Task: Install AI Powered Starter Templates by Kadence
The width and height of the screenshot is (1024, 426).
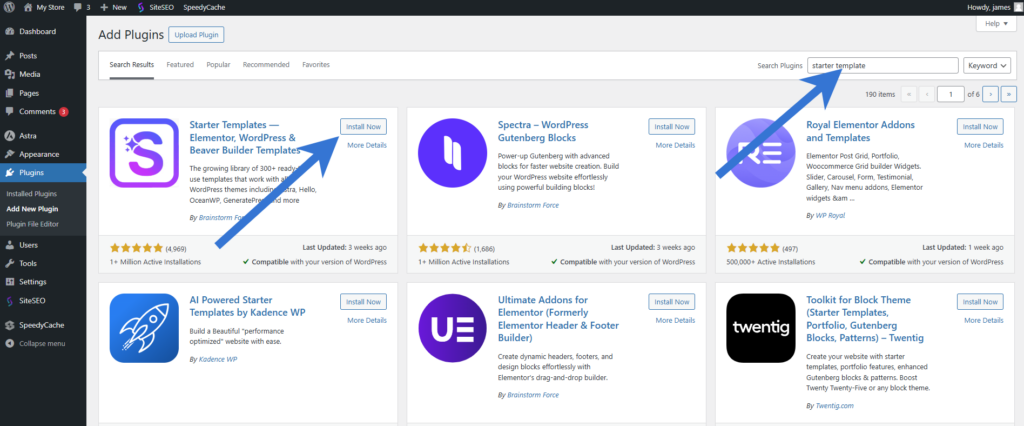Action: pyautogui.click(x=363, y=302)
